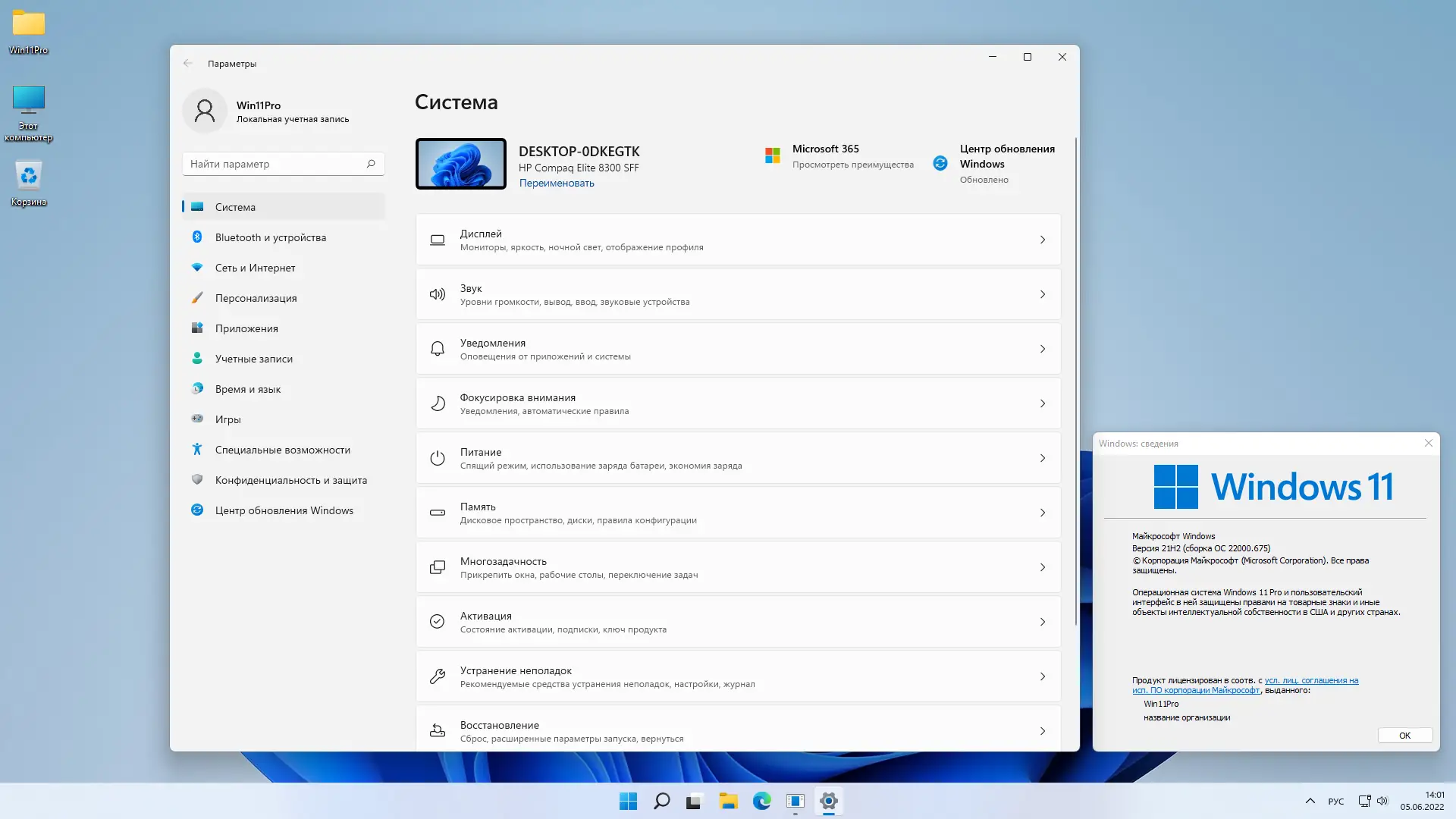Click the search magnifier icon in the taskbar
1456x819 pixels.
pyautogui.click(x=661, y=801)
